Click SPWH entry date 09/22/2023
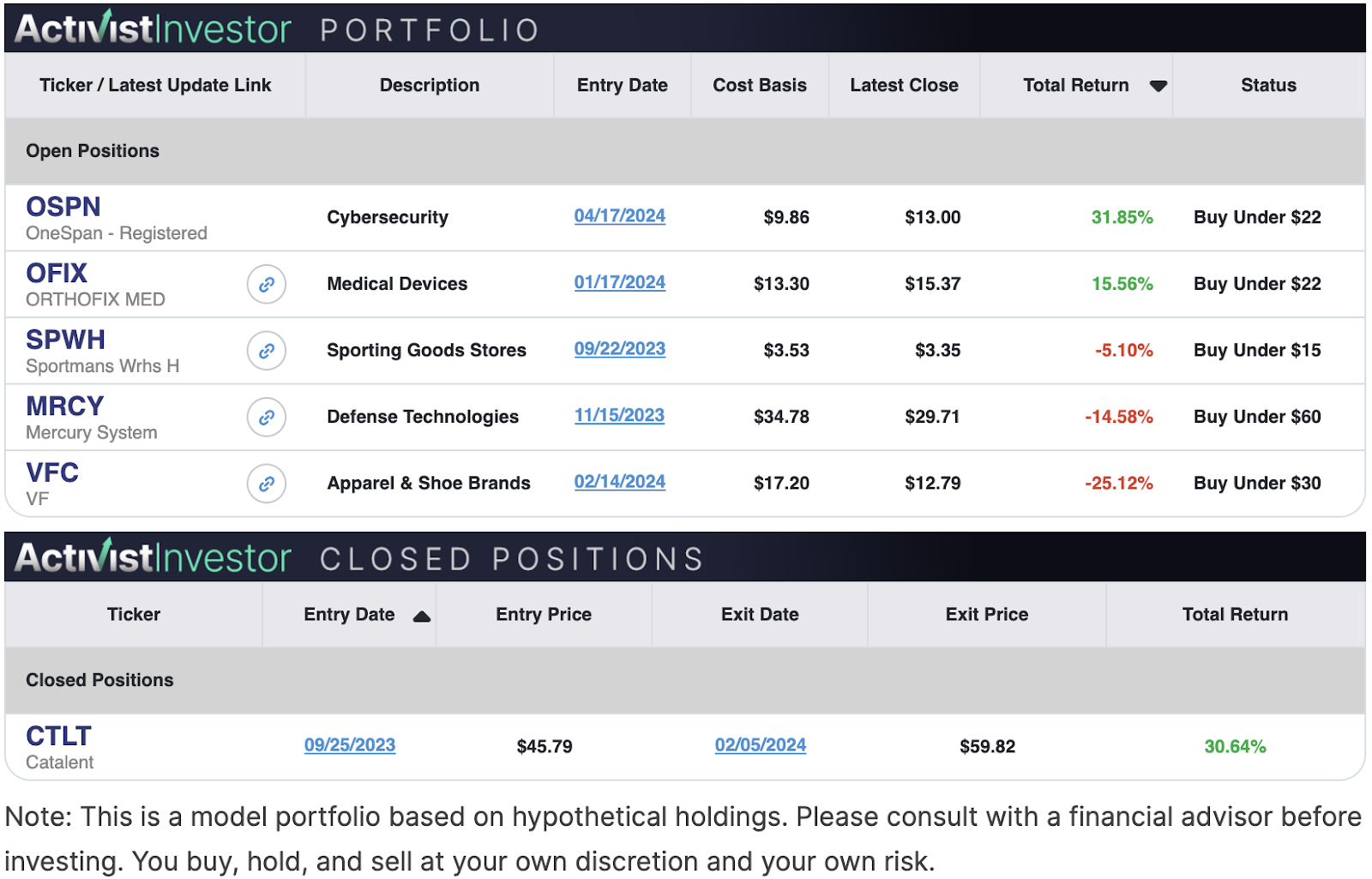The height and width of the screenshot is (879, 1372). coord(619,349)
